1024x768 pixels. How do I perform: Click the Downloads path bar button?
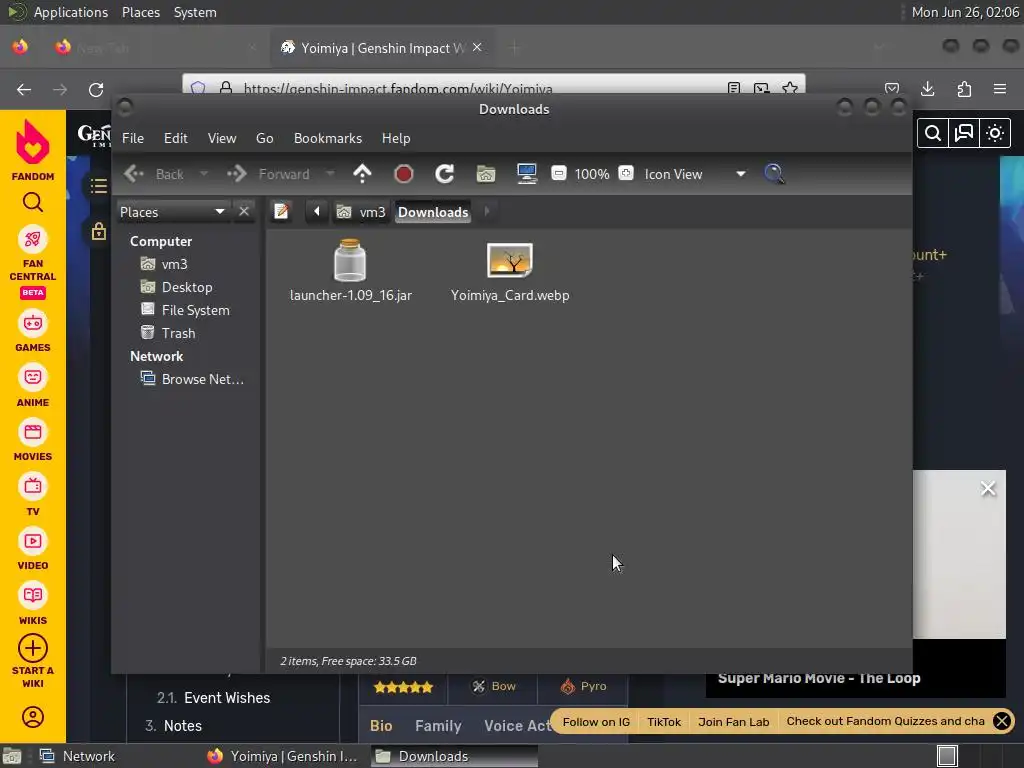click(x=433, y=212)
